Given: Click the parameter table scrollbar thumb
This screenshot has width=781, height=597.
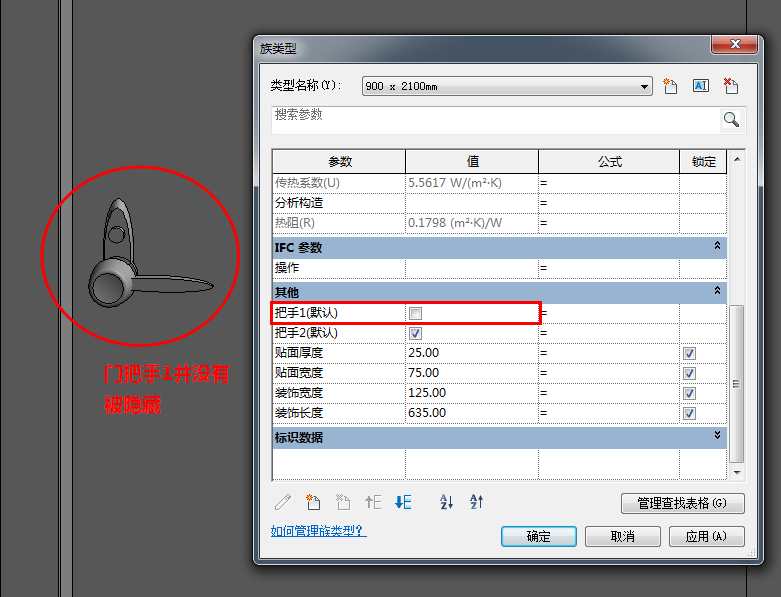Looking at the screenshot, I should point(737,384).
